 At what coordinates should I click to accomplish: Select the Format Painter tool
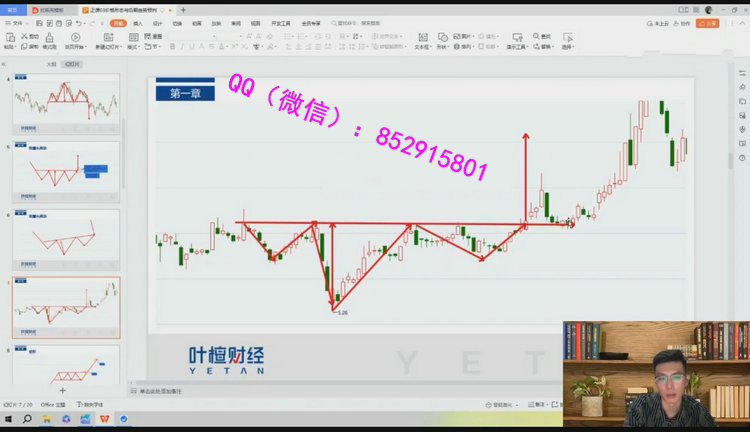pos(52,40)
